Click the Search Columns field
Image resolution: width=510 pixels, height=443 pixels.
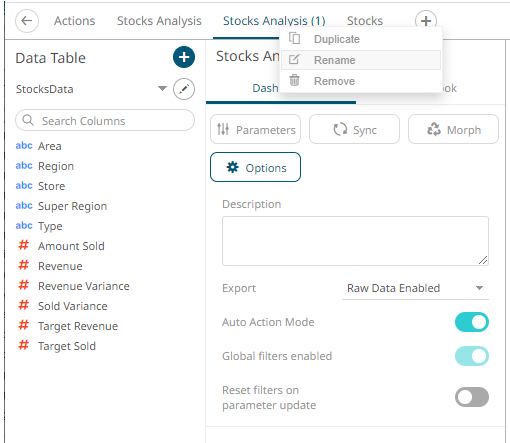point(105,120)
